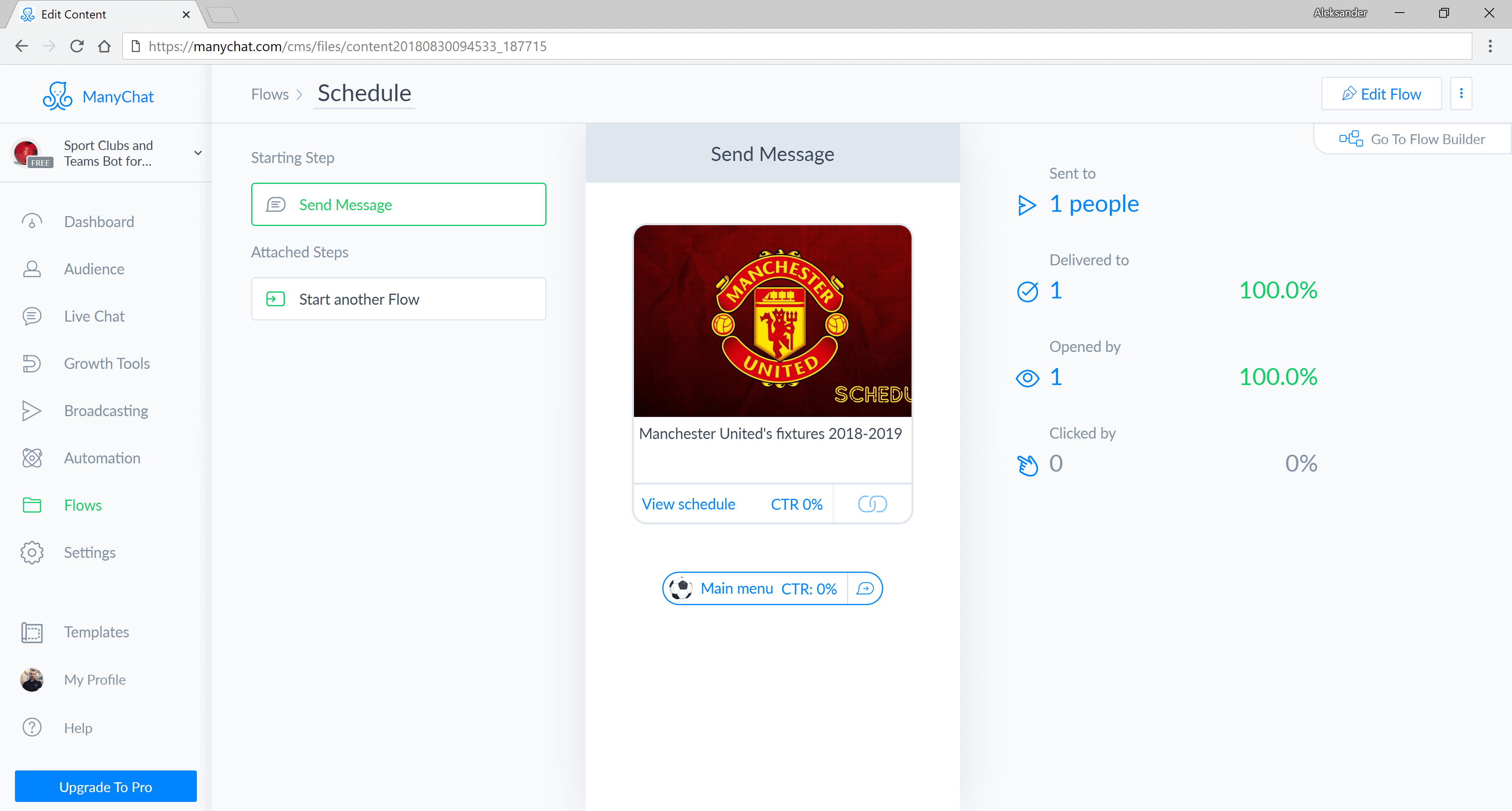Click the Delivered 100.0% value
This screenshot has height=811, width=1512.
tap(1278, 290)
